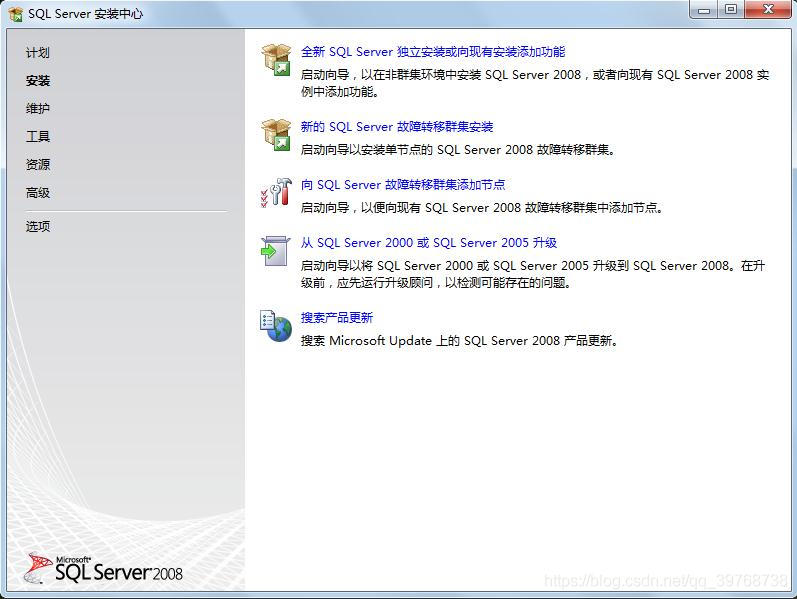Screen dimensions: 797x599
Task: Open 新的 SQL Server 故障转移群集安装 link
Action: [396, 127]
